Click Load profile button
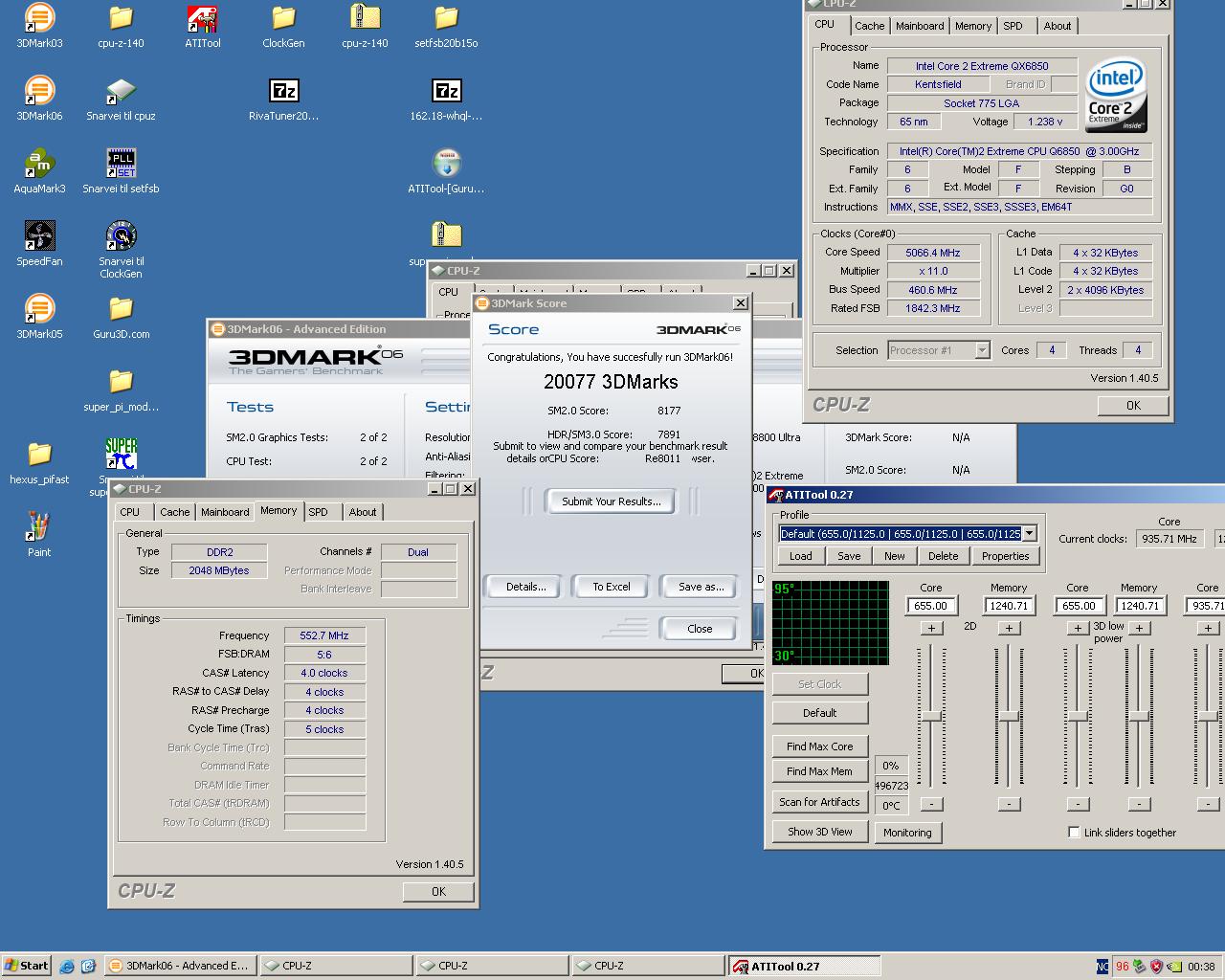The height and width of the screenshot is (980, 1225). tap(801, 556)
